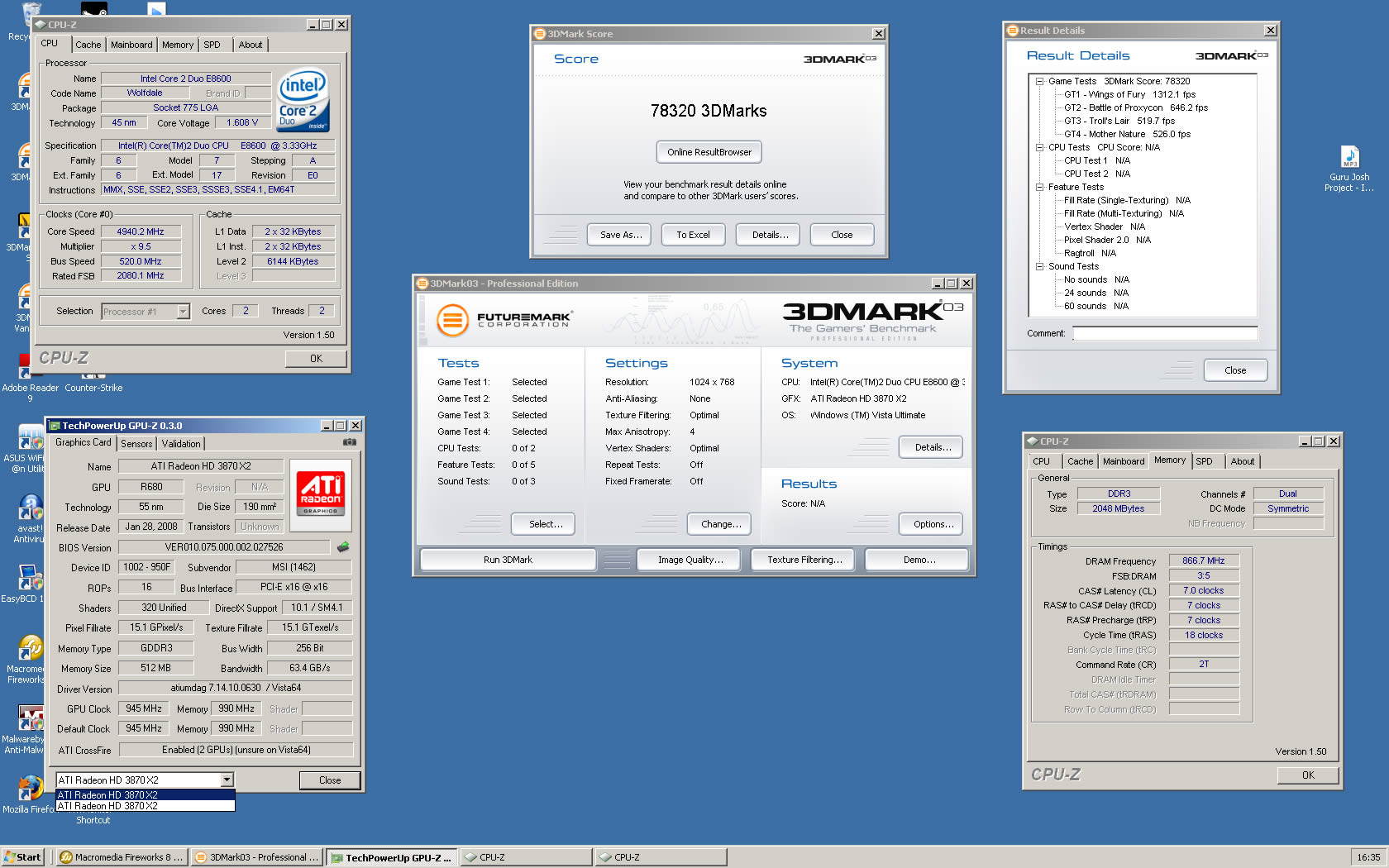Select the Adobe Reader 9 desktop icon
Viewport: 1389px width, 868px height.
(x=30, y=377)
